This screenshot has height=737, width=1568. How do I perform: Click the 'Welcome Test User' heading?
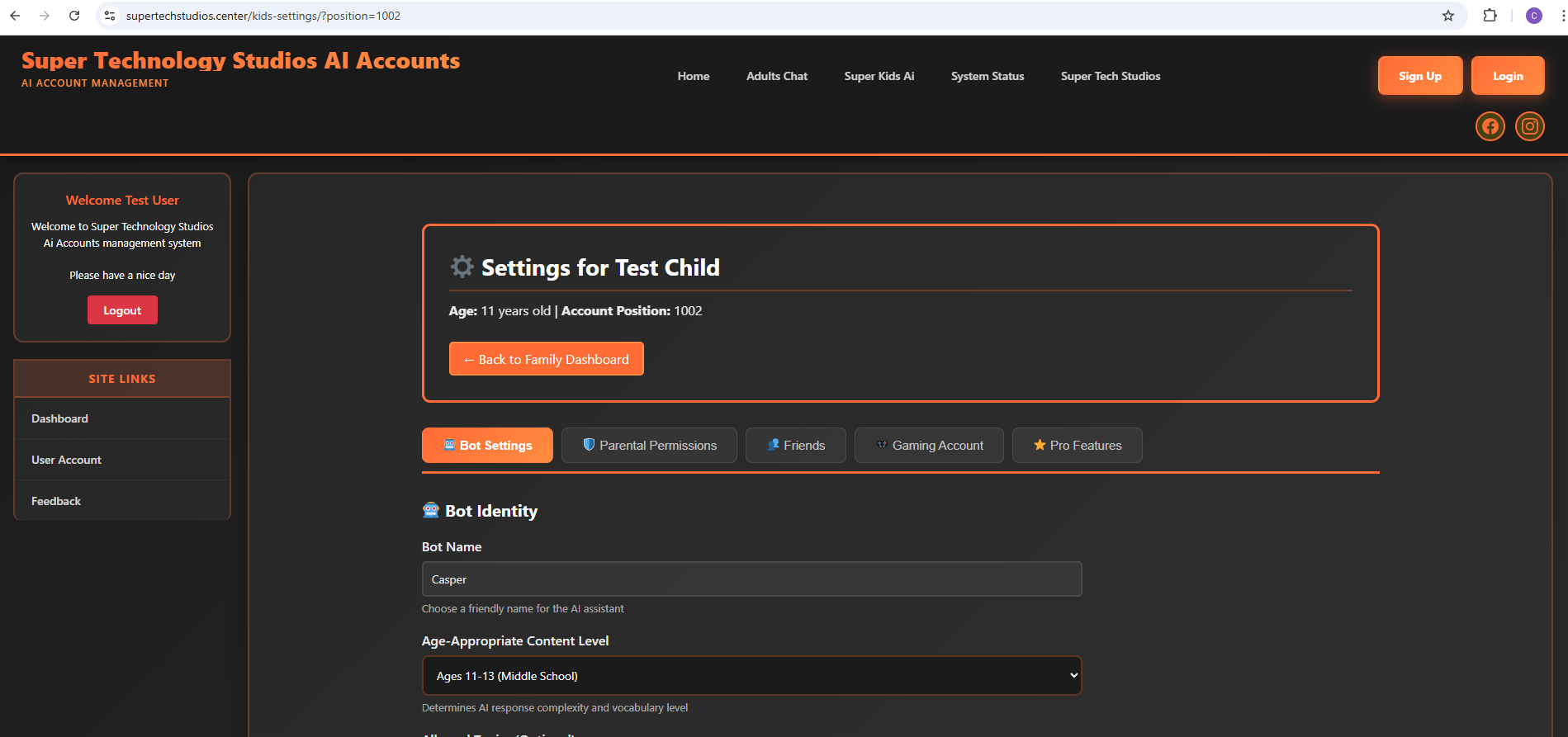point(122,201)
